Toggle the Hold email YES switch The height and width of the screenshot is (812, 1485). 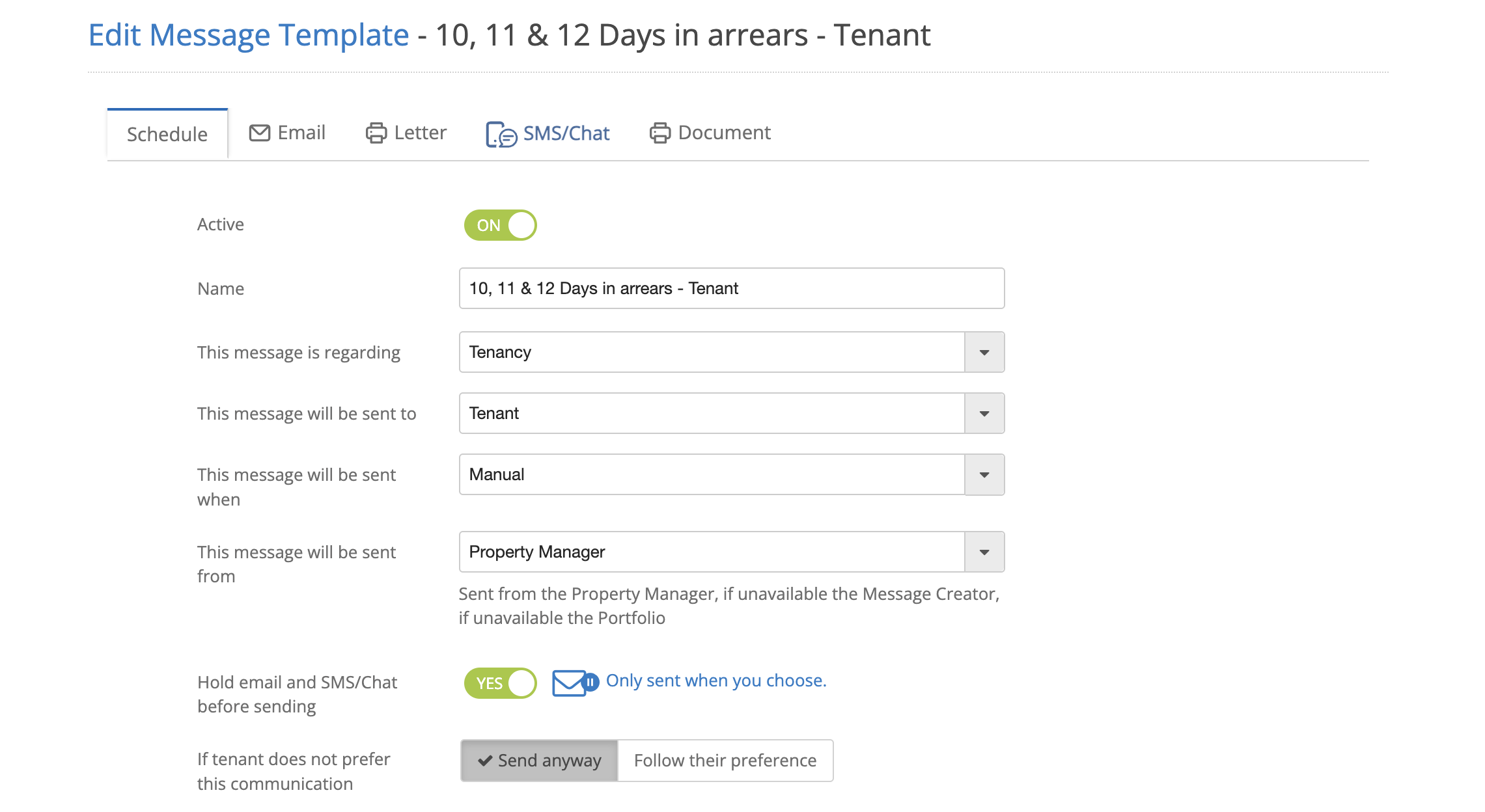point(500,683)
